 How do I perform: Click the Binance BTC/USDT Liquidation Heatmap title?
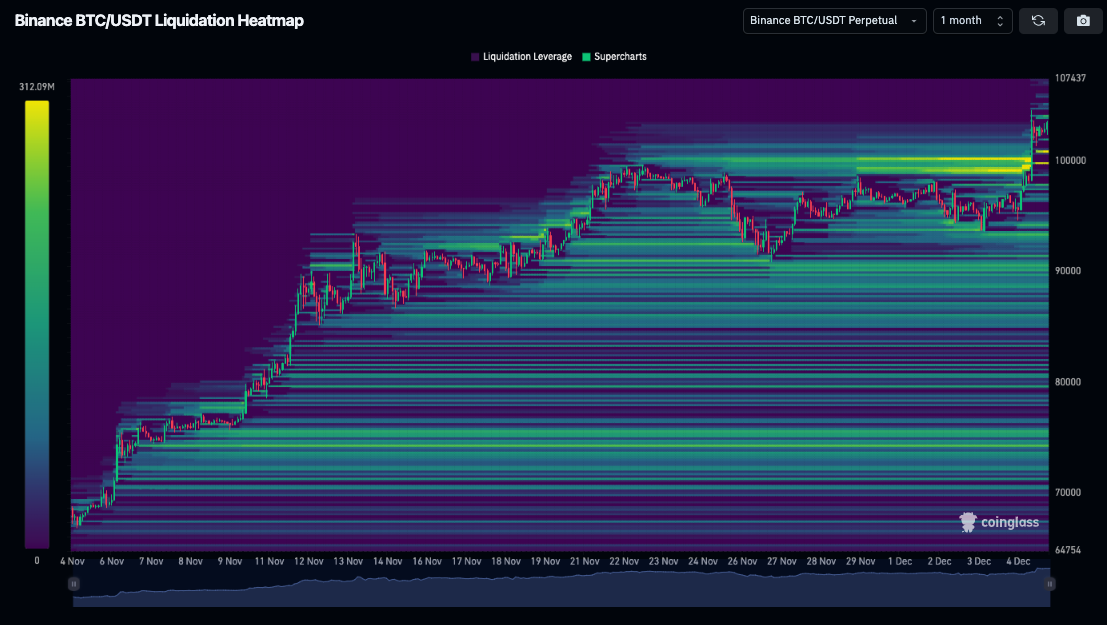(160, 20)
